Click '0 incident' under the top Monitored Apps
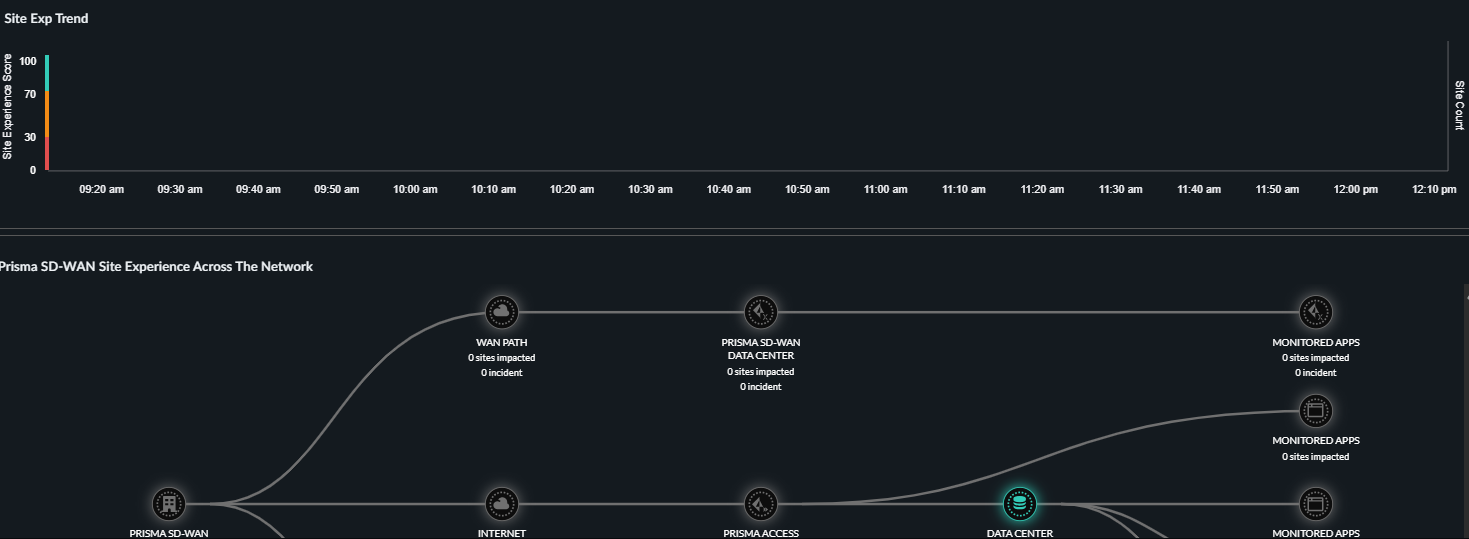This screenshot has width=1469, height=539. (x=1315, y=372)
